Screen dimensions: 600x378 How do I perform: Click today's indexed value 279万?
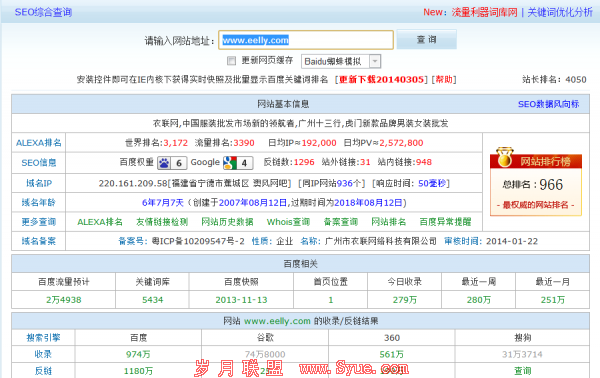(x=404, y=300)
